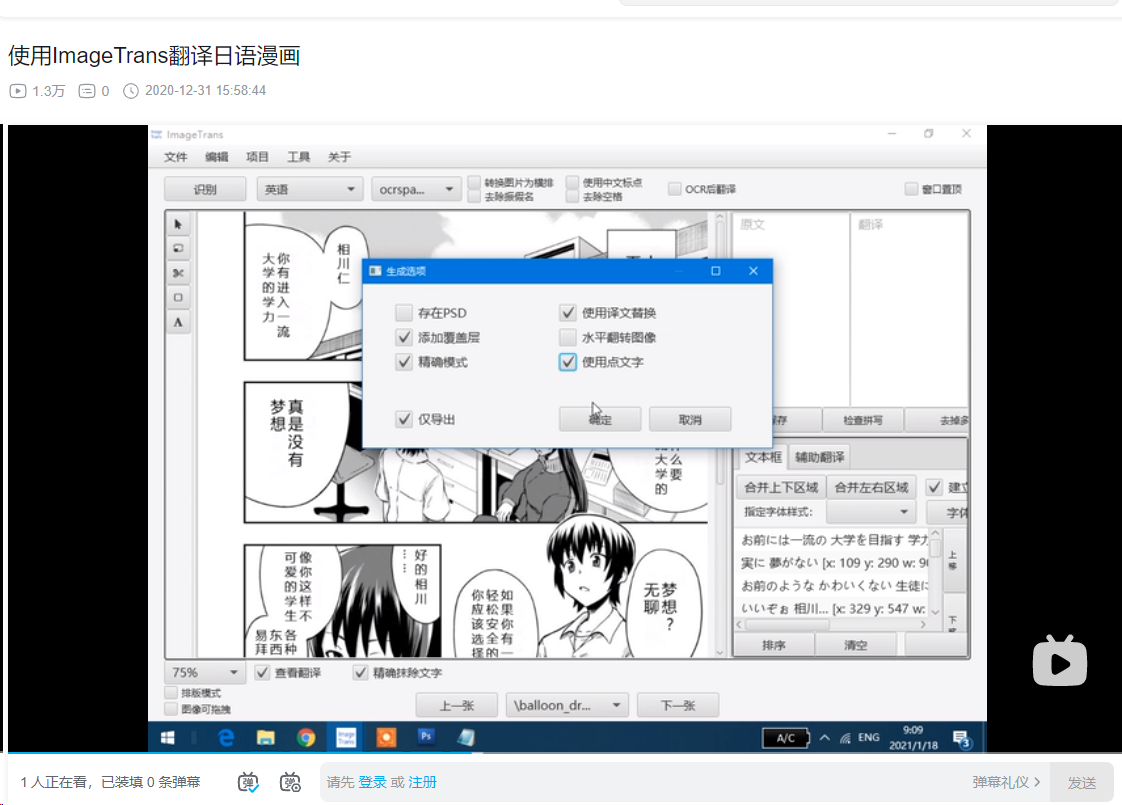This screenshot has height=805, width=1122.
Task: Select list row starting 実に 夢がない
Action: click(835, 563)
